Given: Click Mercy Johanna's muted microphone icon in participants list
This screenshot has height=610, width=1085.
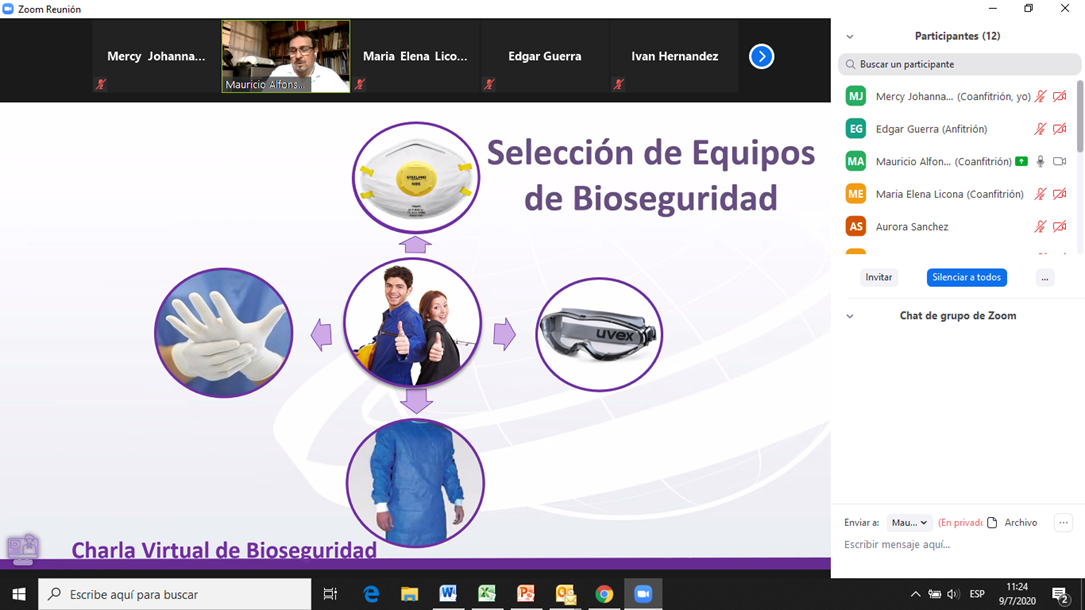Looking at the screenshot, I should pos(1040,96).
